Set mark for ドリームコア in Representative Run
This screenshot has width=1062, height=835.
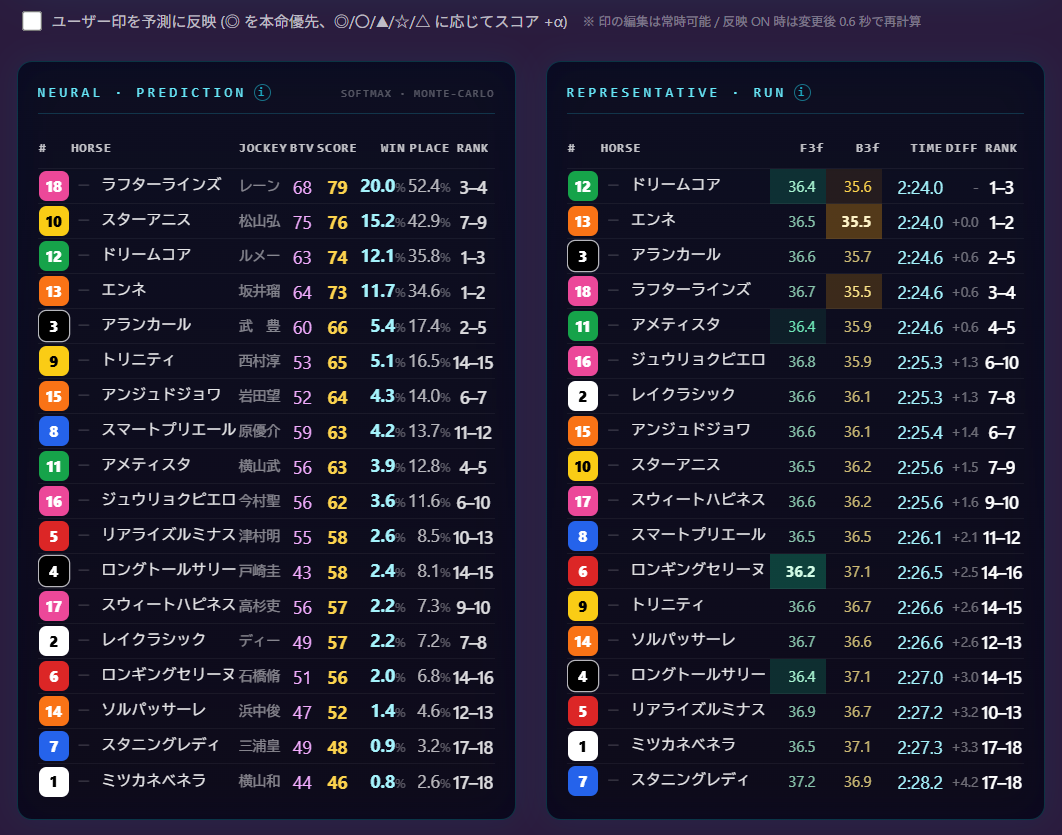pos(613,185)
